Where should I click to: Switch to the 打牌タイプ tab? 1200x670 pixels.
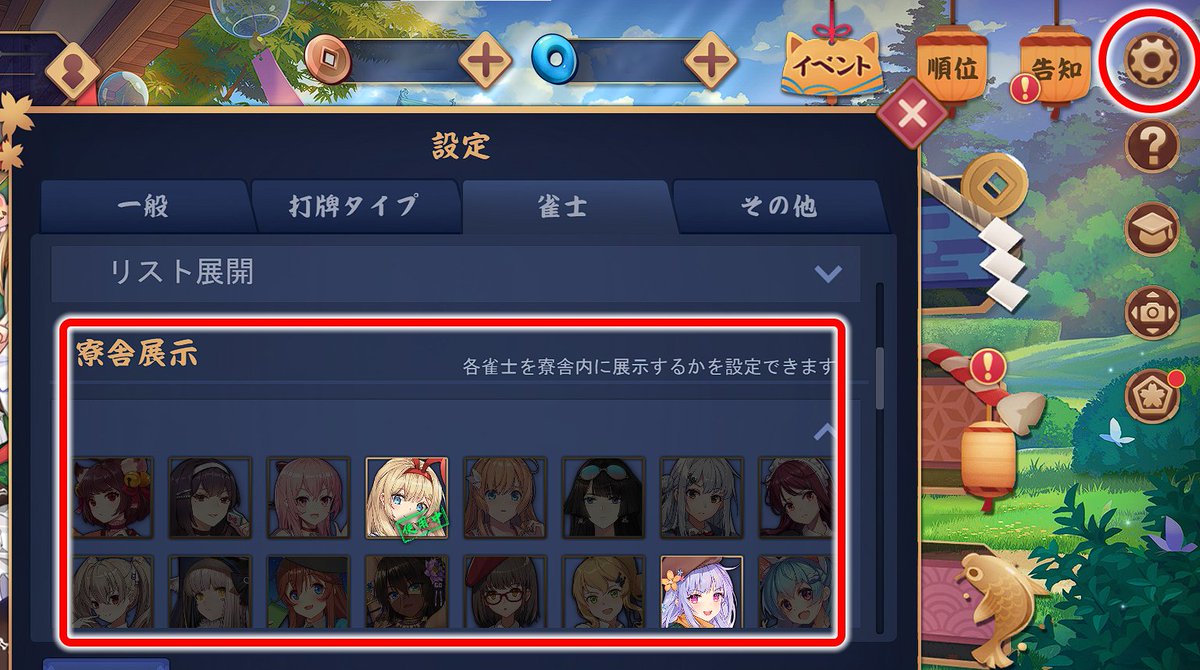[x=354, y=207]
